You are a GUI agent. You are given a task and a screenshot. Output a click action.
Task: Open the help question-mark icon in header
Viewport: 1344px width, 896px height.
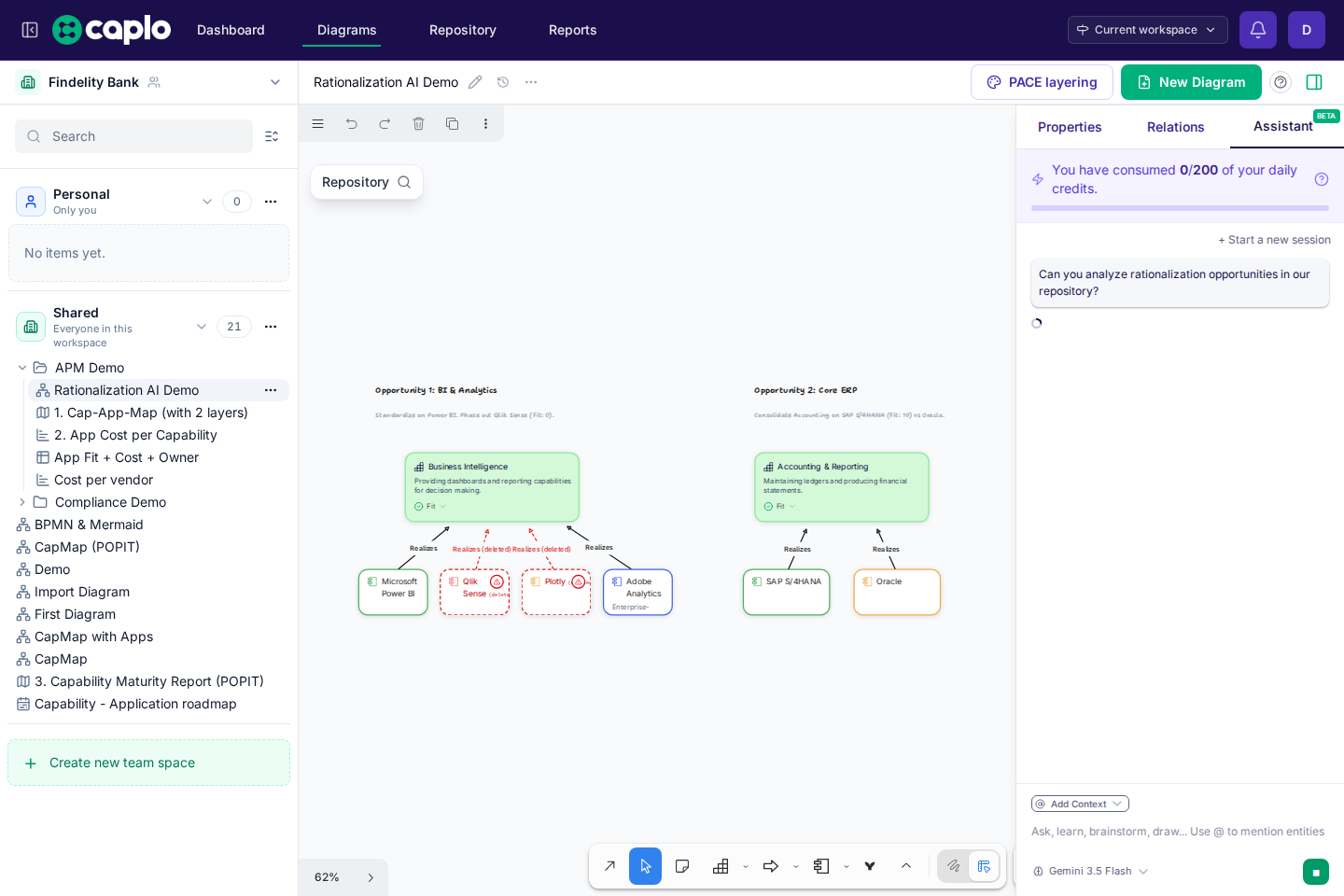1281,82
